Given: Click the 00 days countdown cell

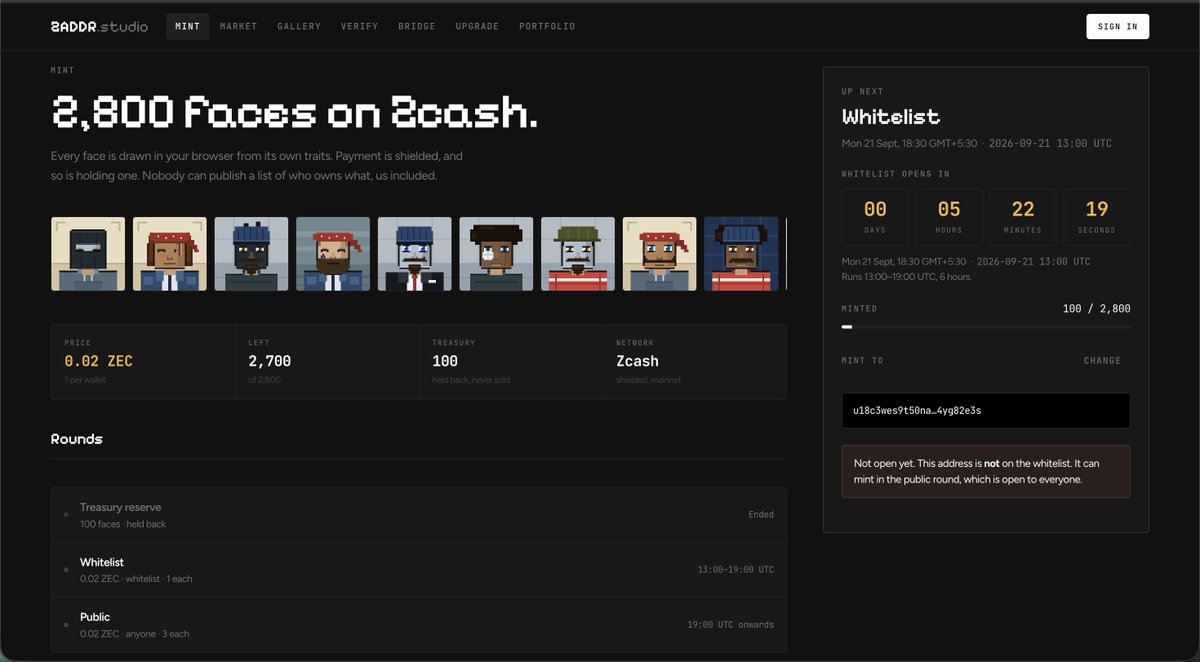Looking at the screenshot, I should (x=875, y=217).
